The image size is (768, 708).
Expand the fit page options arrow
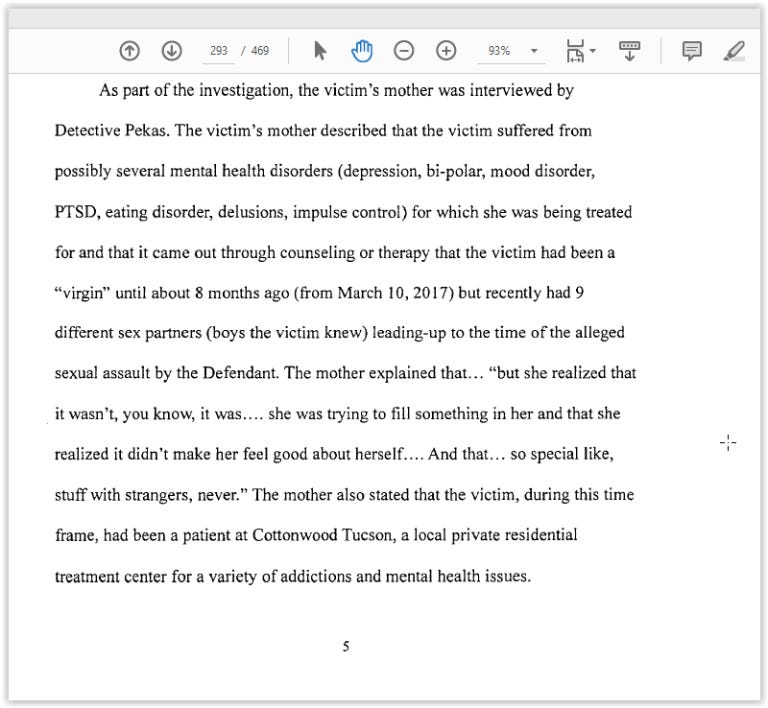593,50
